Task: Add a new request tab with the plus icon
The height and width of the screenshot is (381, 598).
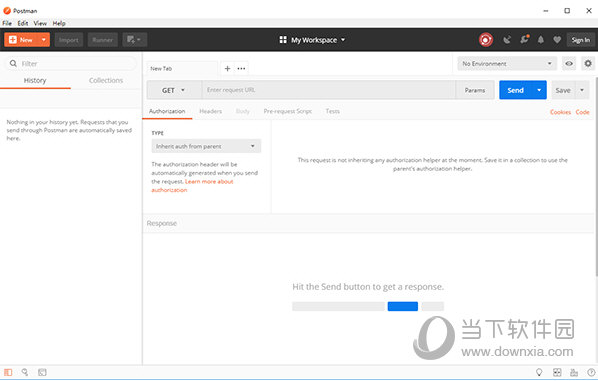Action: coord(227,69)
